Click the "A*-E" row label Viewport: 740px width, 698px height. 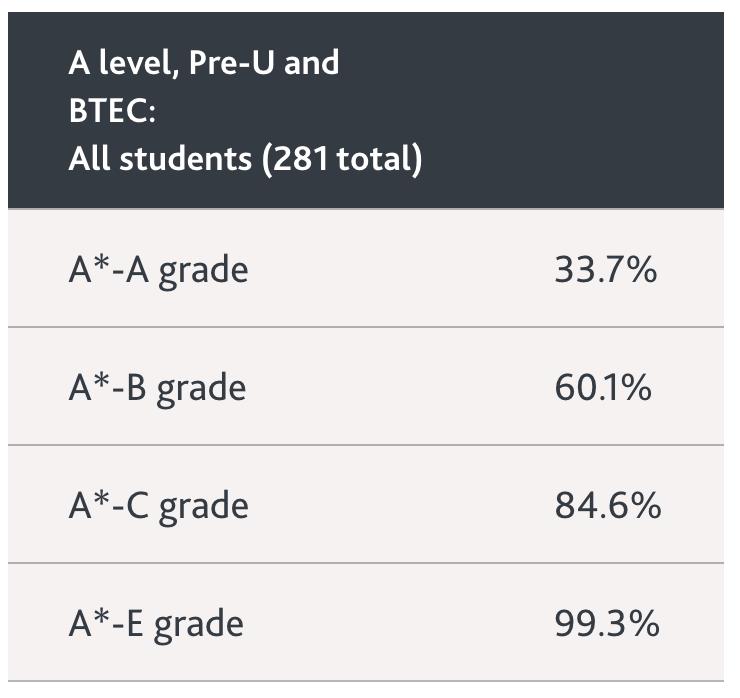pyautogui.click(x=106, y=623)
